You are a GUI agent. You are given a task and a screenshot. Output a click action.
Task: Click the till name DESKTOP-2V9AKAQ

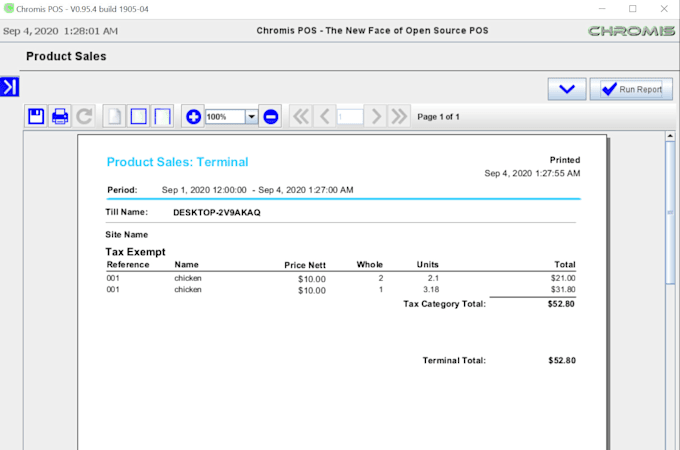coord(217,212)
